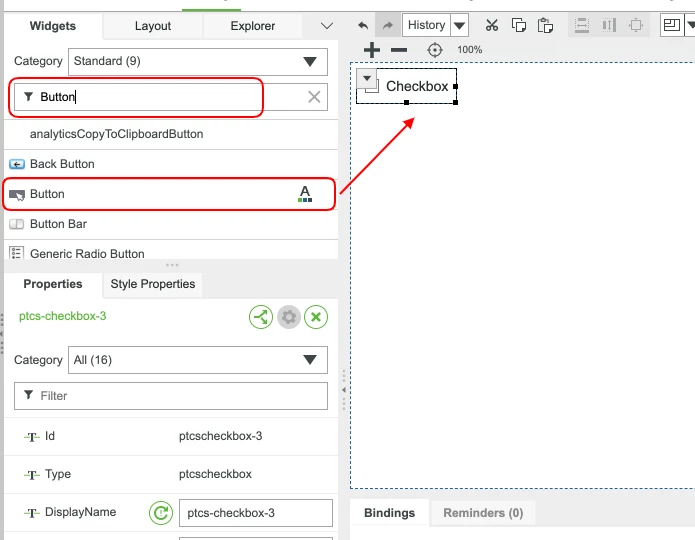The width and height of the screenshot is (695, 540).
Task: Click the Copy icon in toolbar
Action: click(519, 25)
